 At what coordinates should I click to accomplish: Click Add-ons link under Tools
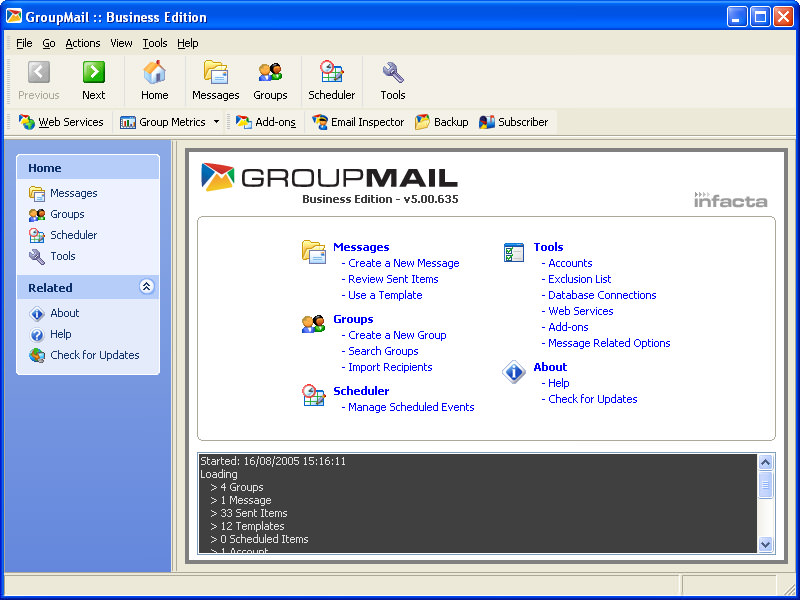[x=568, y=327]
